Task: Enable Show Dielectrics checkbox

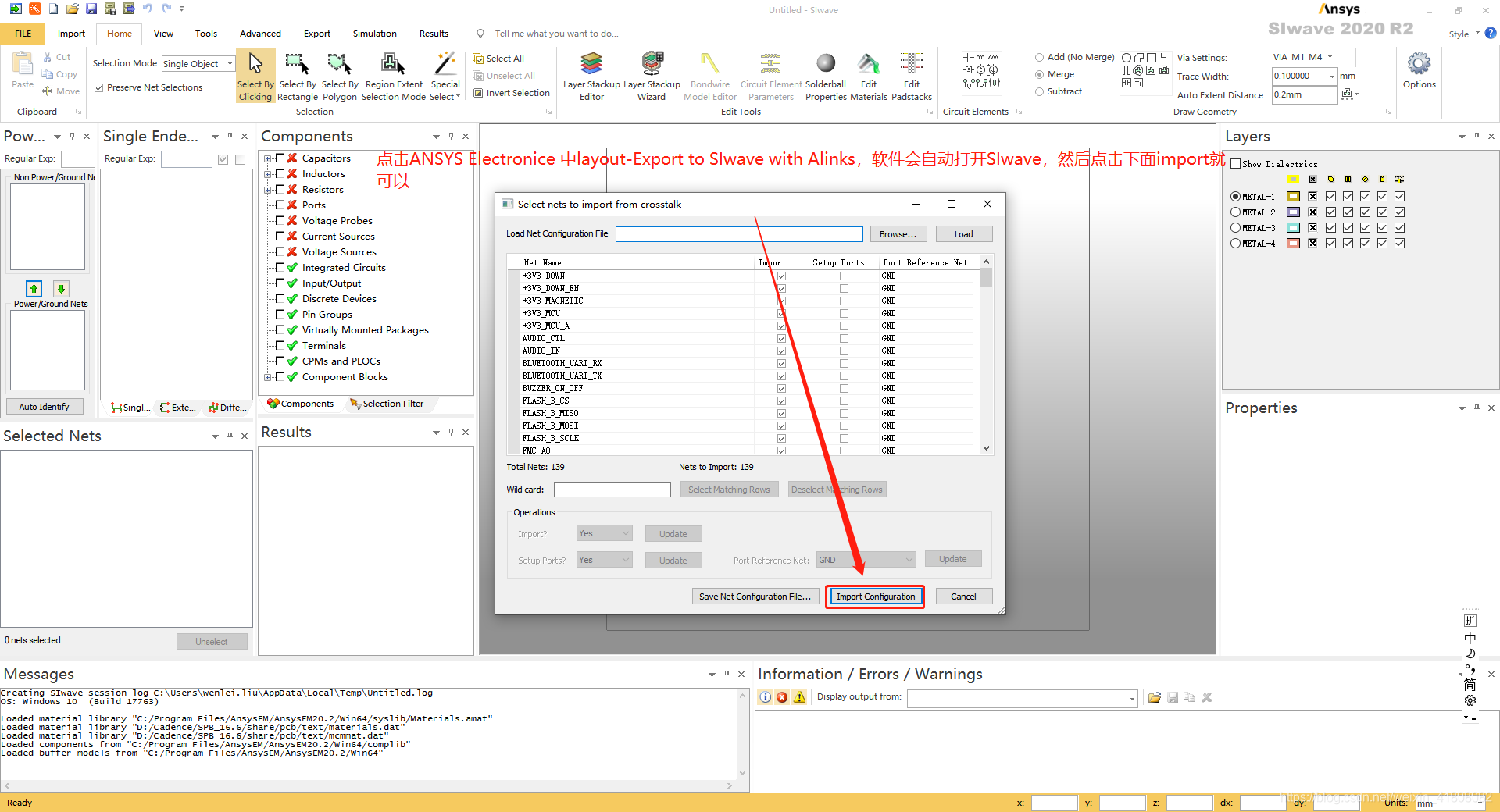Action: click(x=1236, y=164)
